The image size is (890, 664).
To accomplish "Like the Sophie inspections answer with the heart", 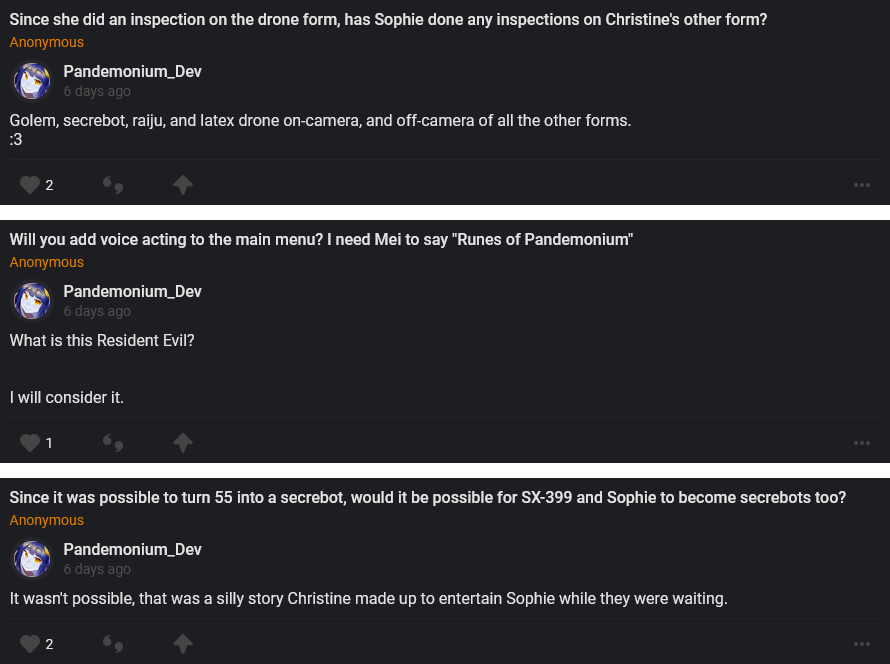I will [30, 185].
